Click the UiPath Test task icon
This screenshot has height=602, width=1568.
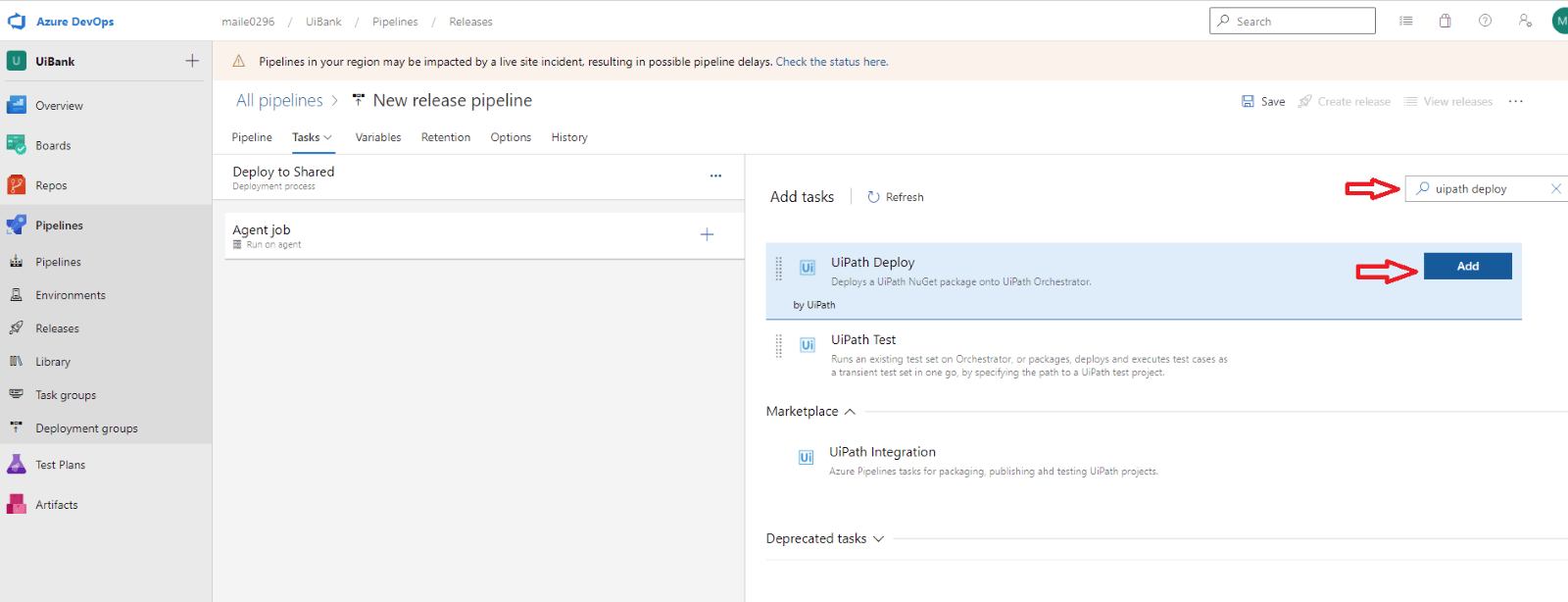808,344
